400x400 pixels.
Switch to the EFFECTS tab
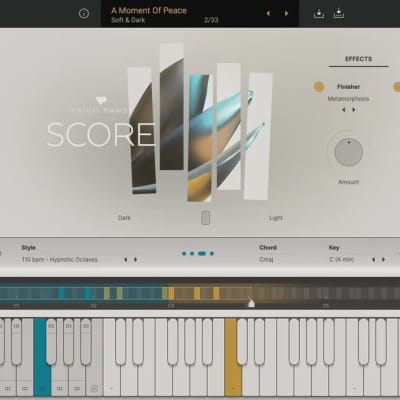[x=358, y=59]
